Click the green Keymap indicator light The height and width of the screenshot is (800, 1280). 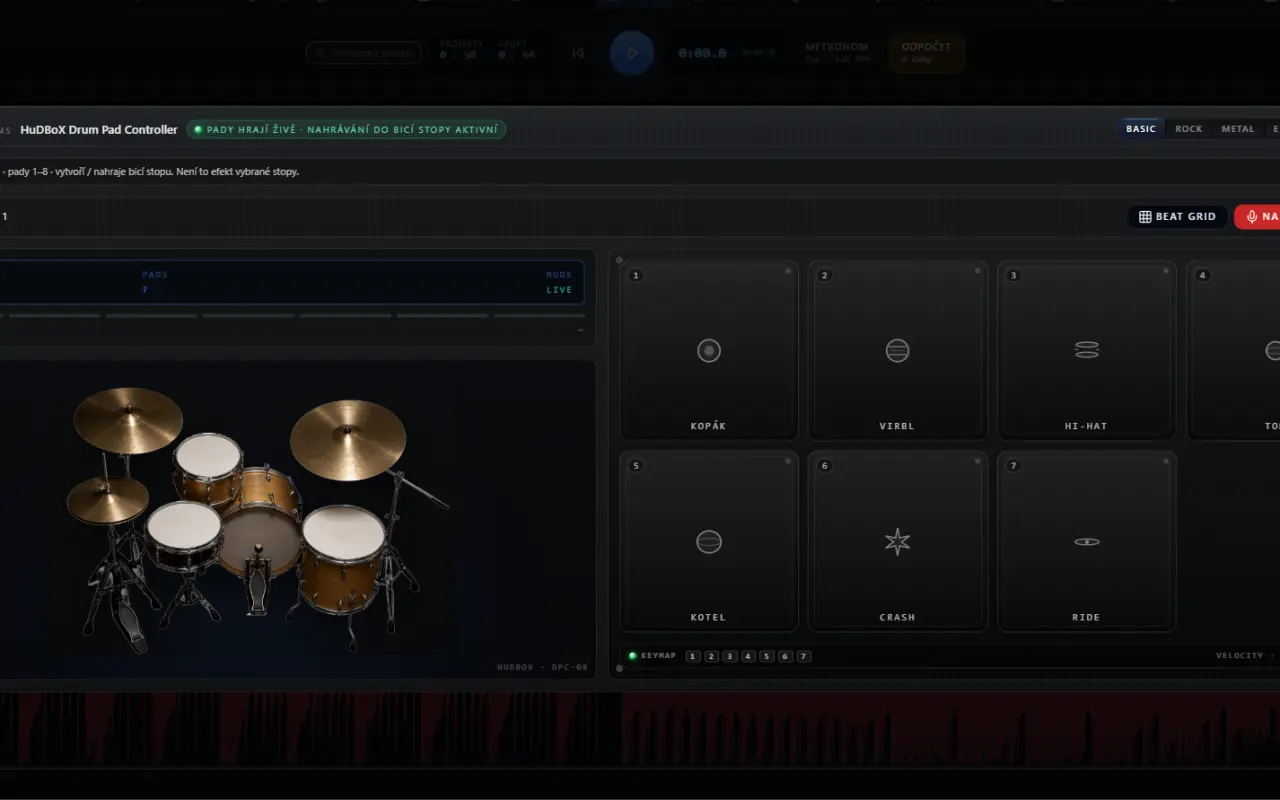(632, 656)
